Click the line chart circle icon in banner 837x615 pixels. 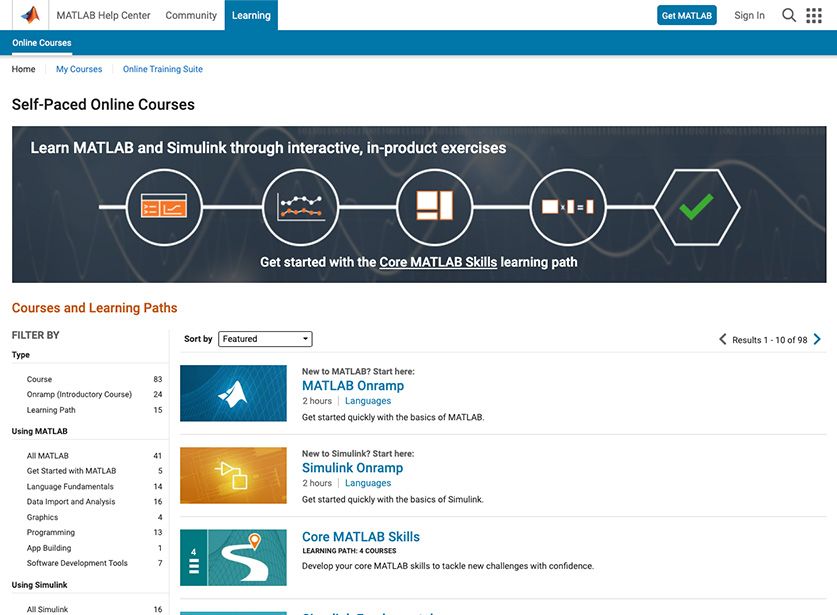(x=300, y=207)
